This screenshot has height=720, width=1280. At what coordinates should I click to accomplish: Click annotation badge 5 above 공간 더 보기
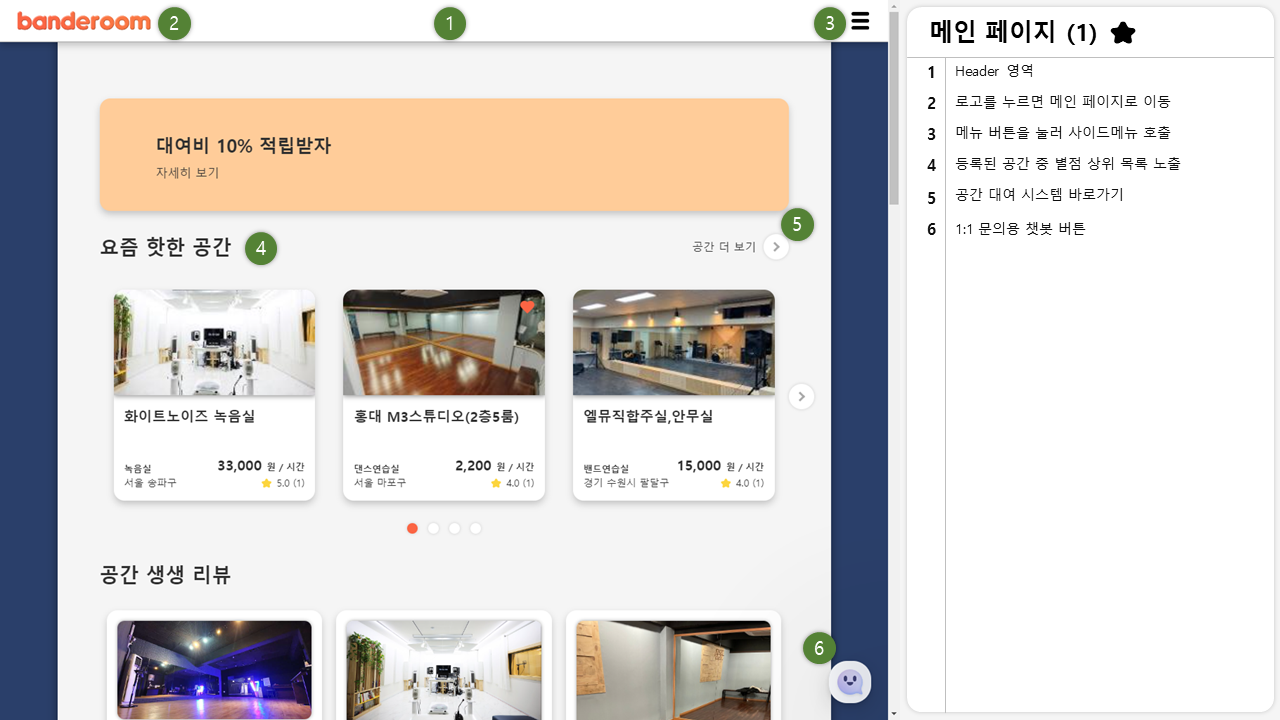795,223
